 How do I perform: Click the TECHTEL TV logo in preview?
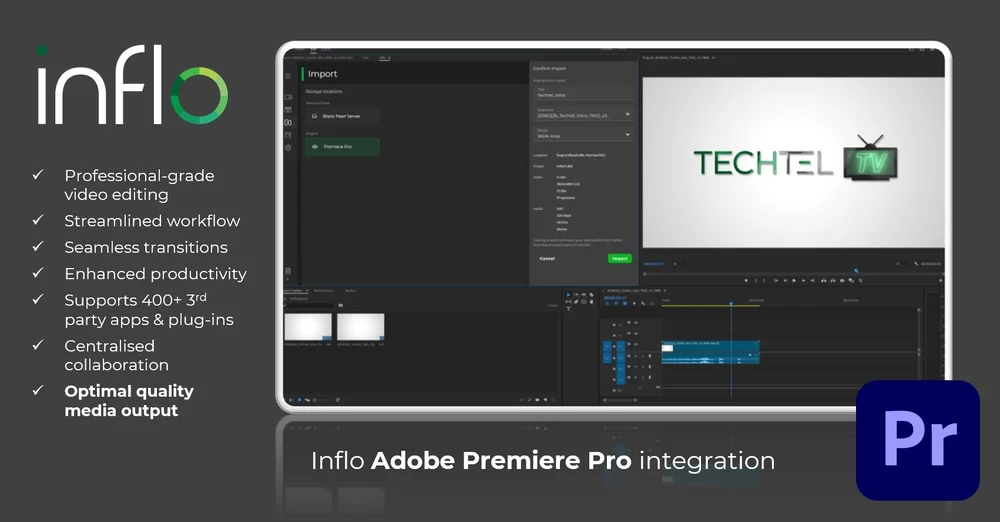click(795, 159)
